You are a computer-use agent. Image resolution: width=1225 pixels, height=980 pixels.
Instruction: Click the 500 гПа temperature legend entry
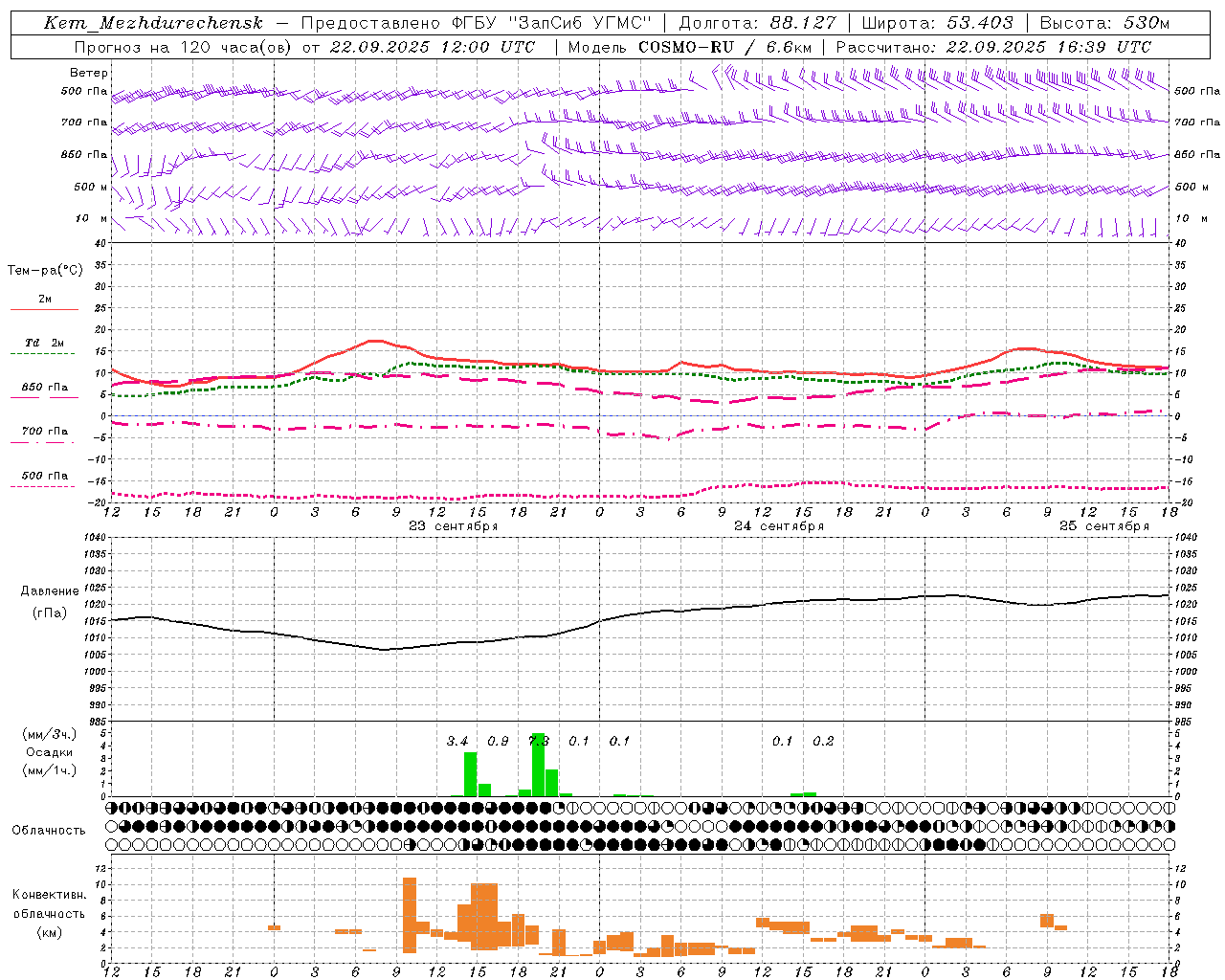click(x=45, y=476)
